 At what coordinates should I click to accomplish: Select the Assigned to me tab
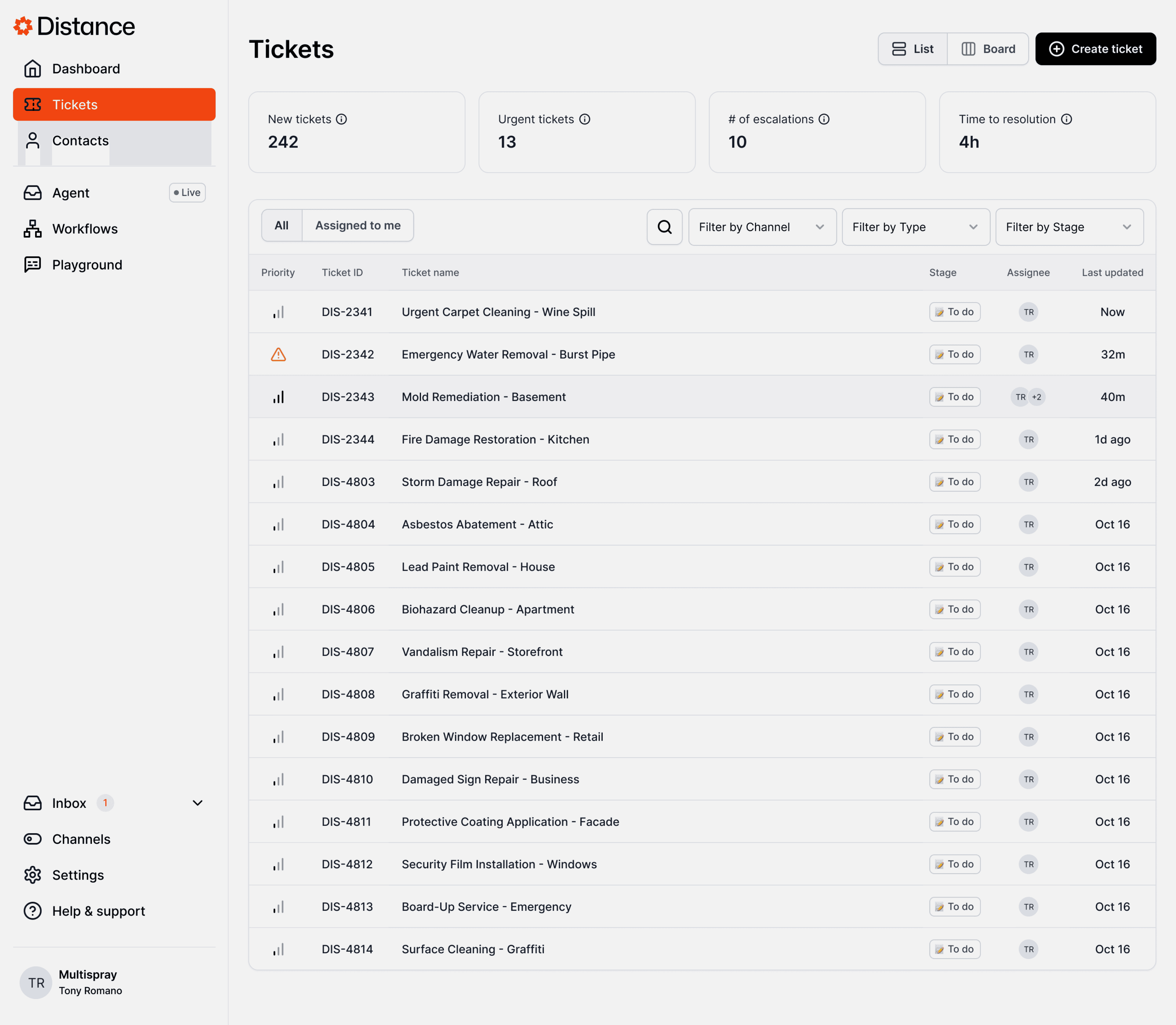click(357, 225)
